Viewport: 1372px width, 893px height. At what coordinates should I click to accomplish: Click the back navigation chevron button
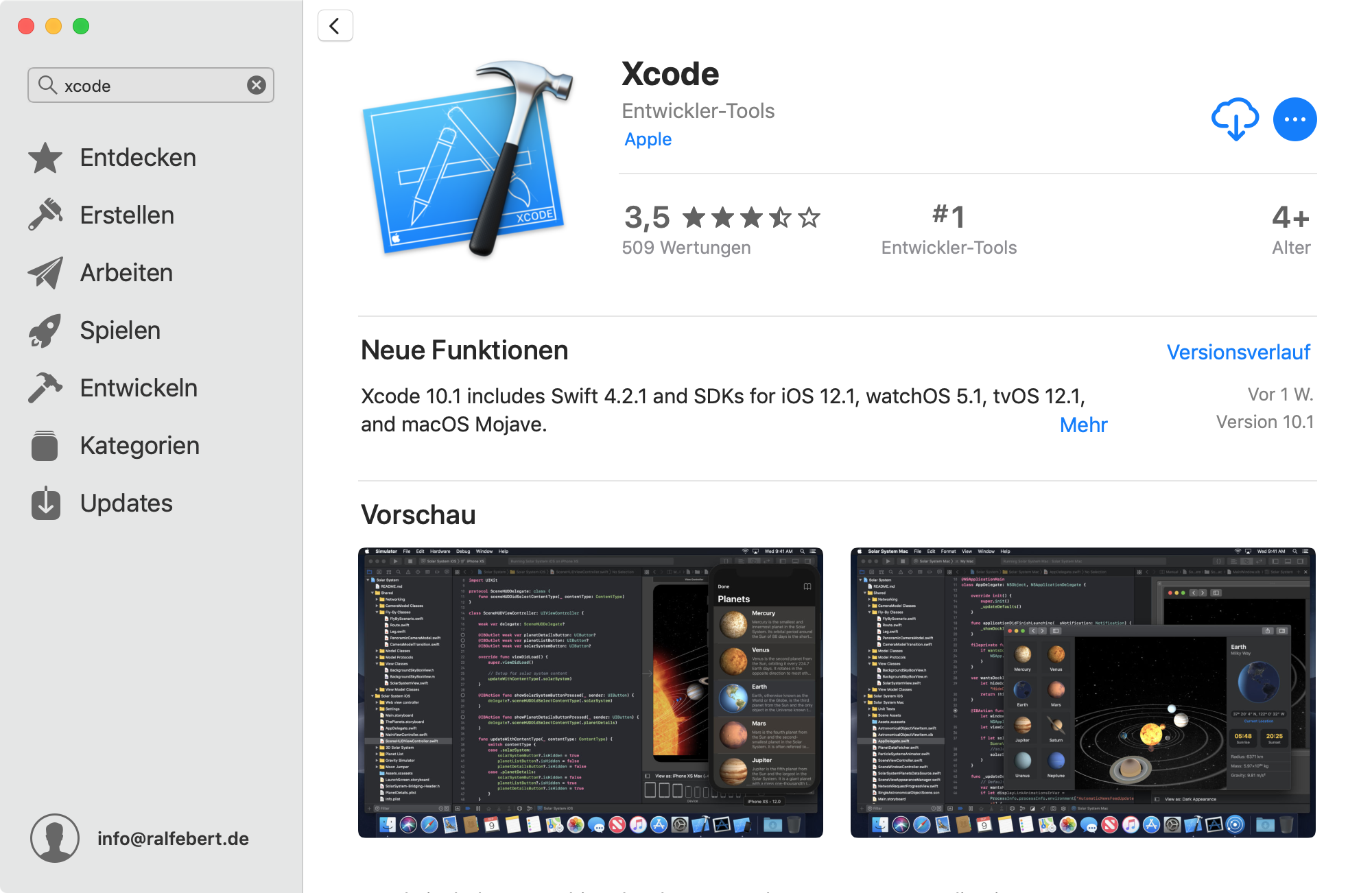pos(335,26)
